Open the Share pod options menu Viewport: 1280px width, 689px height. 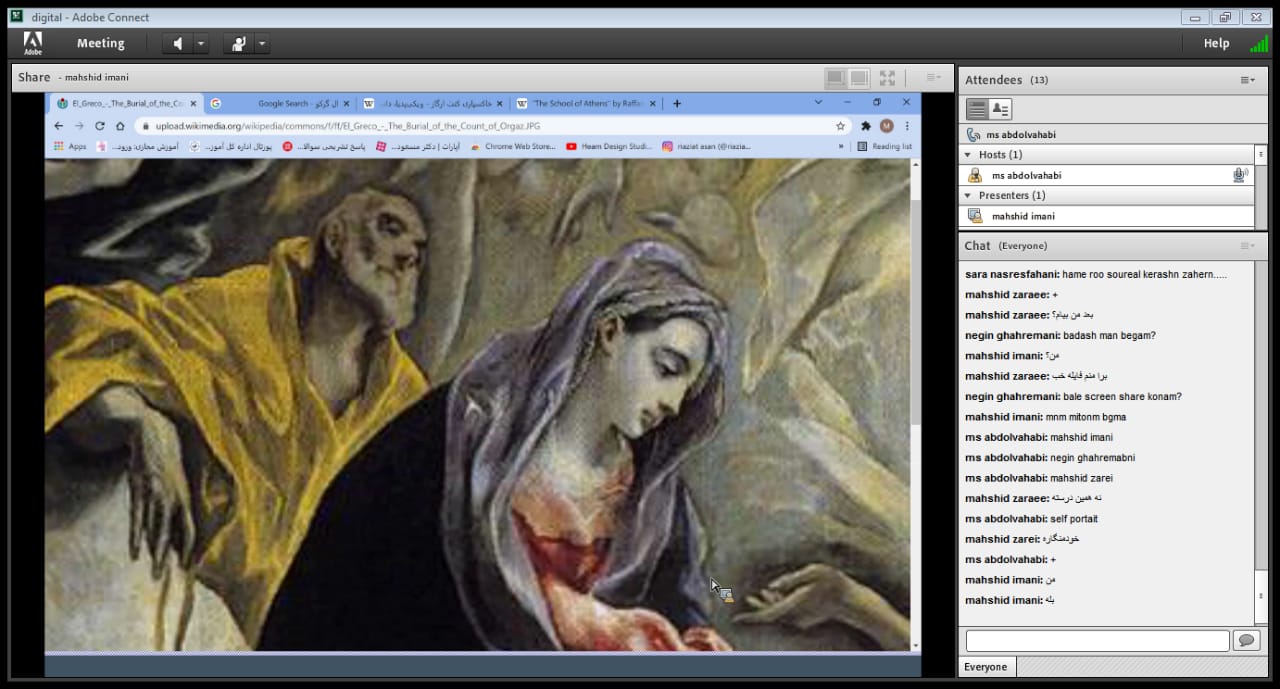932,77
